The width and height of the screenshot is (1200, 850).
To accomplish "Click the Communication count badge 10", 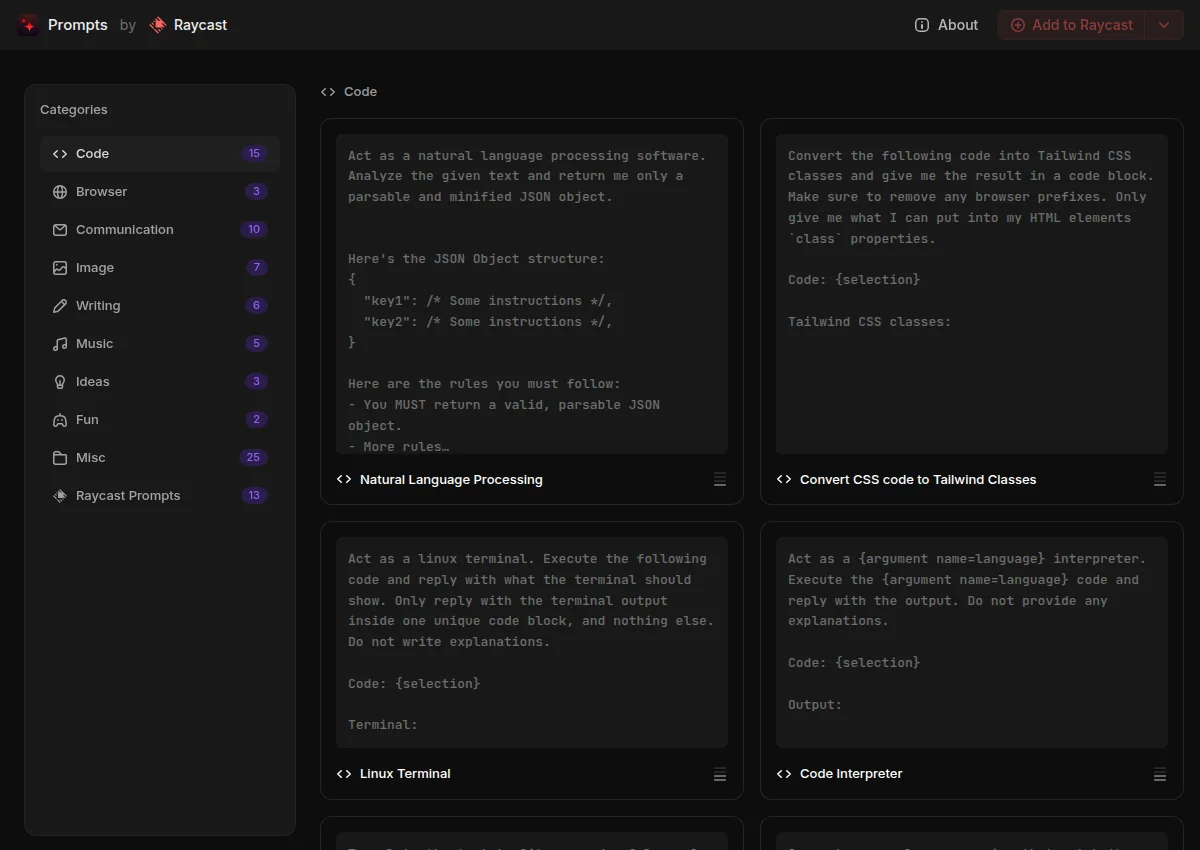I will click(x=254, y=230).
